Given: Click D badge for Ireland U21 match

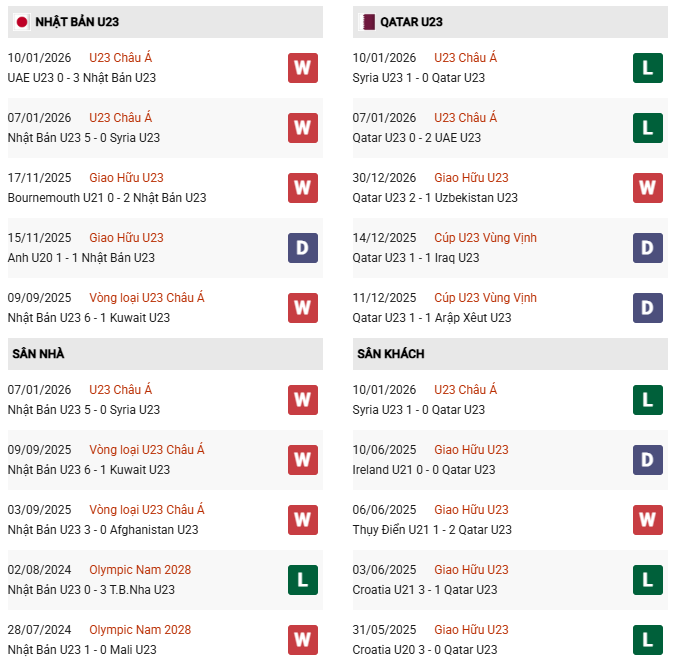Looking at the screenshot, I should coord(648,460).
